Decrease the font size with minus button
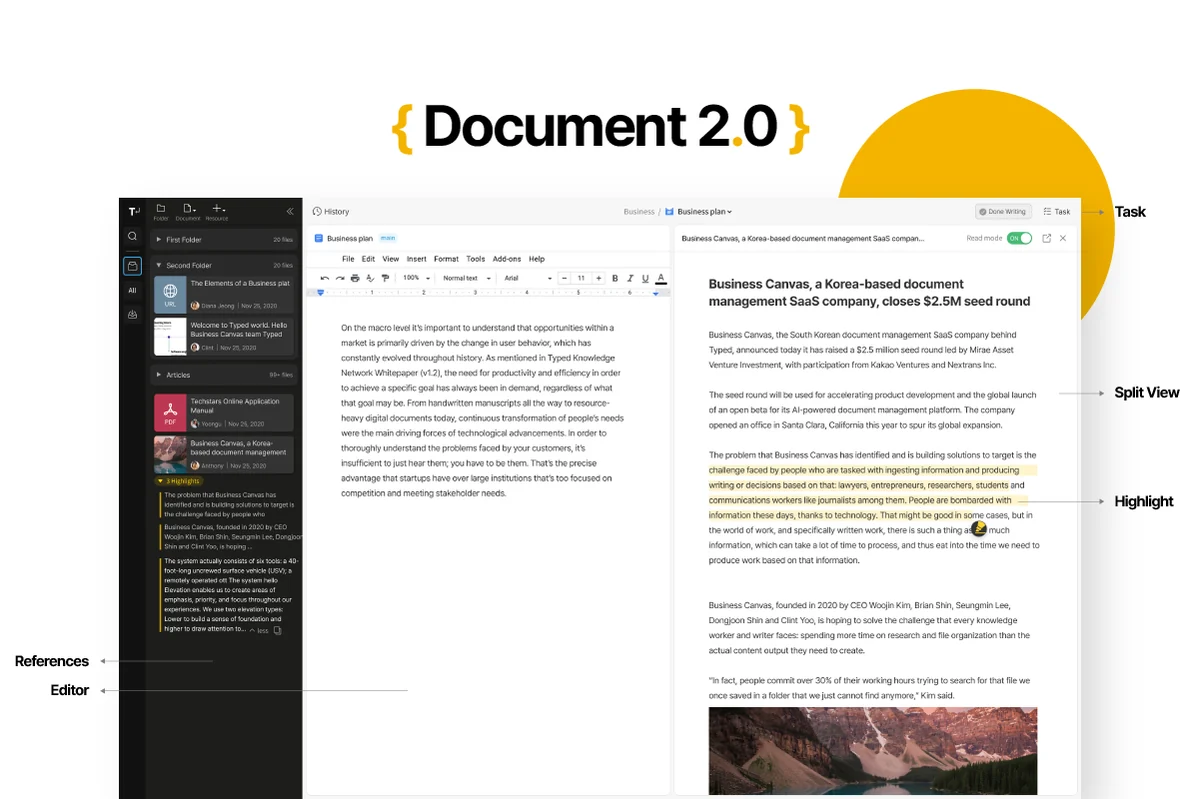This screenshot has width=1200, height=799. point(565,278)
